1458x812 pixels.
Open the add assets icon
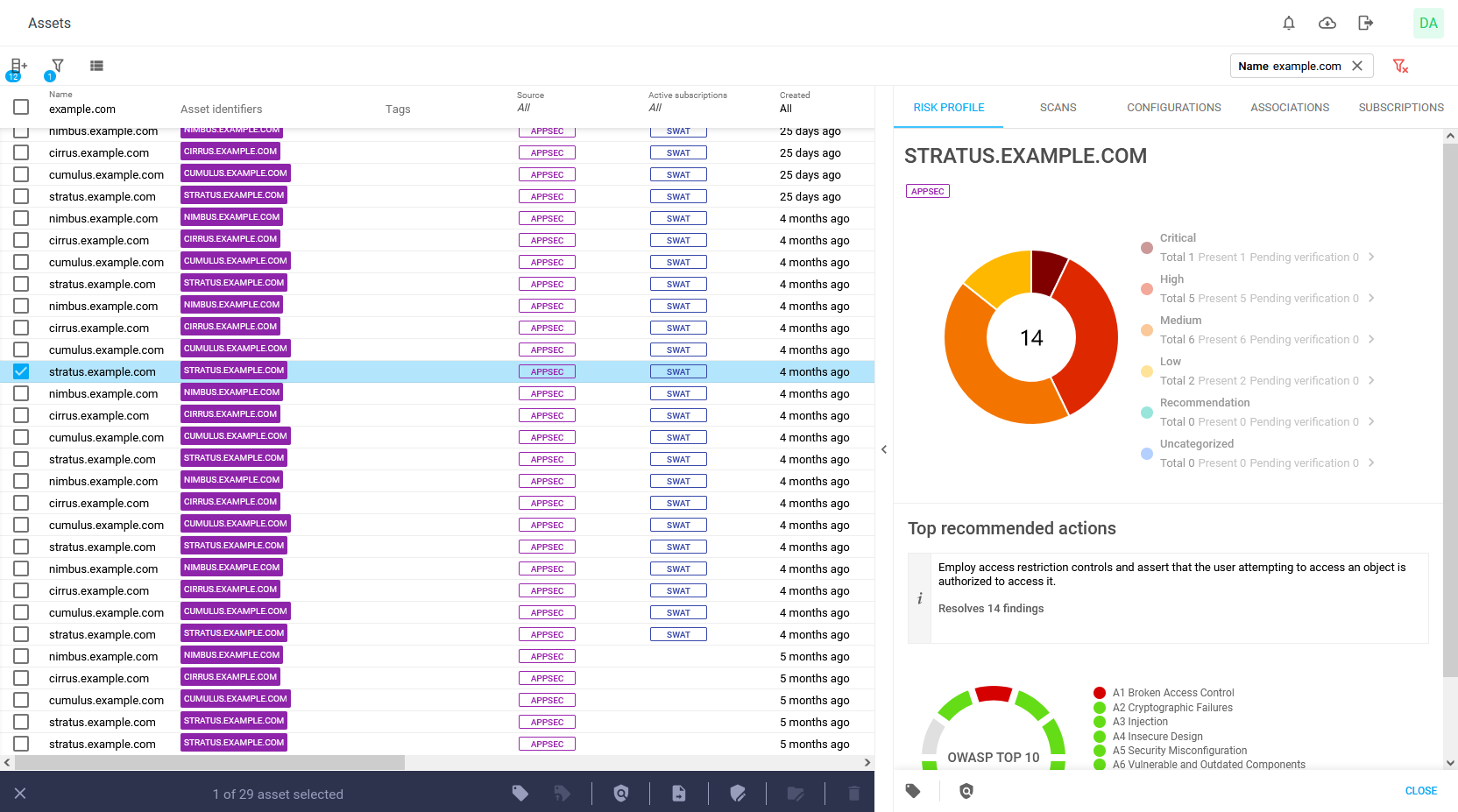(18, 66)
